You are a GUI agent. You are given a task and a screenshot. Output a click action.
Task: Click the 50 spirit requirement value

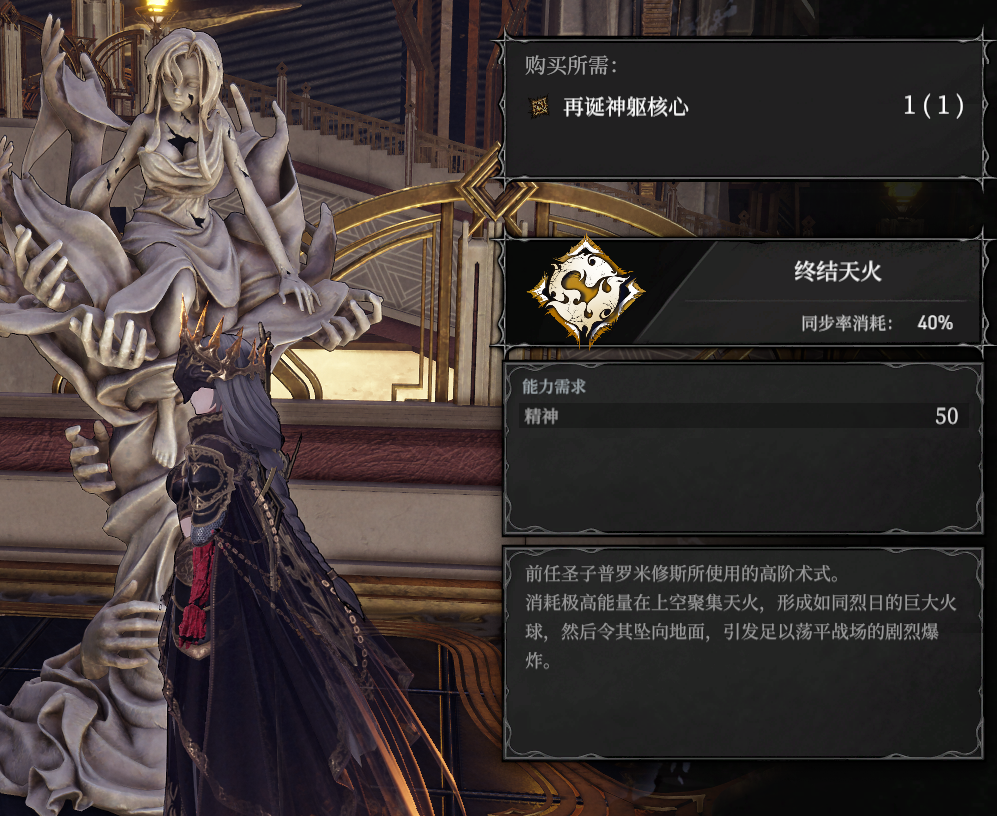point(946,416)
